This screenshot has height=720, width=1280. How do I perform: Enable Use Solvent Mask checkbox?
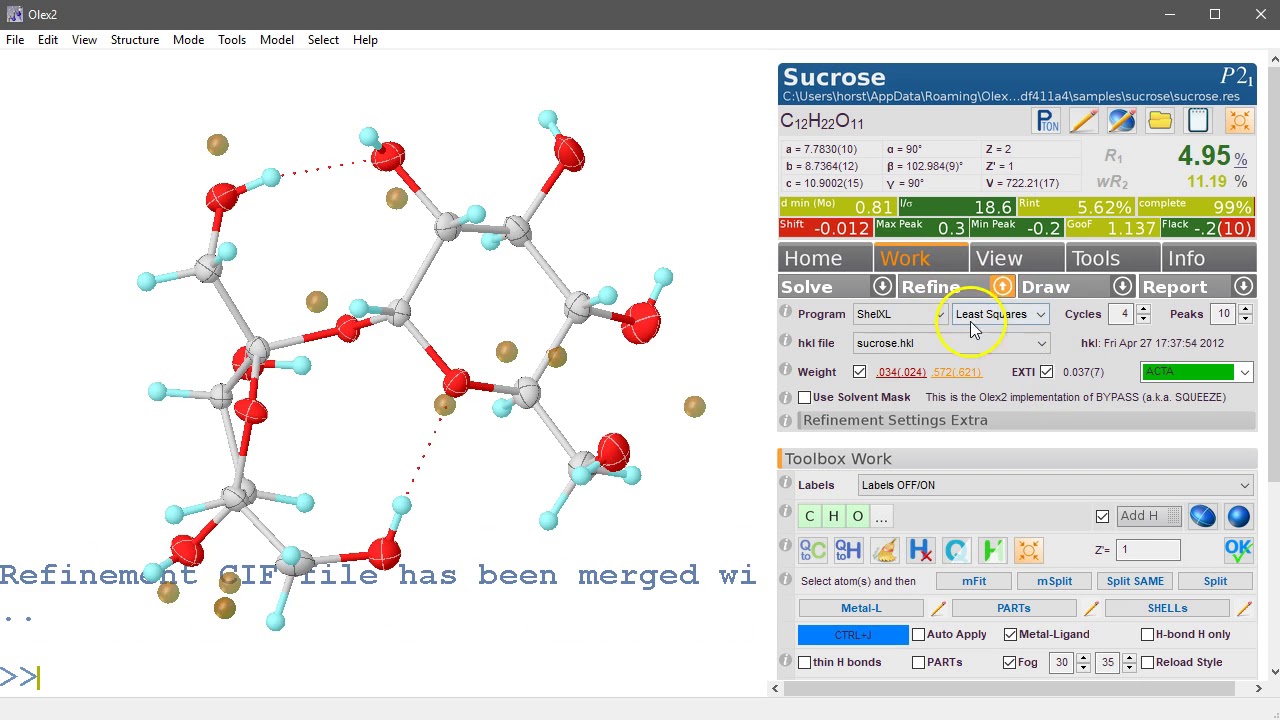coord(804,397)
